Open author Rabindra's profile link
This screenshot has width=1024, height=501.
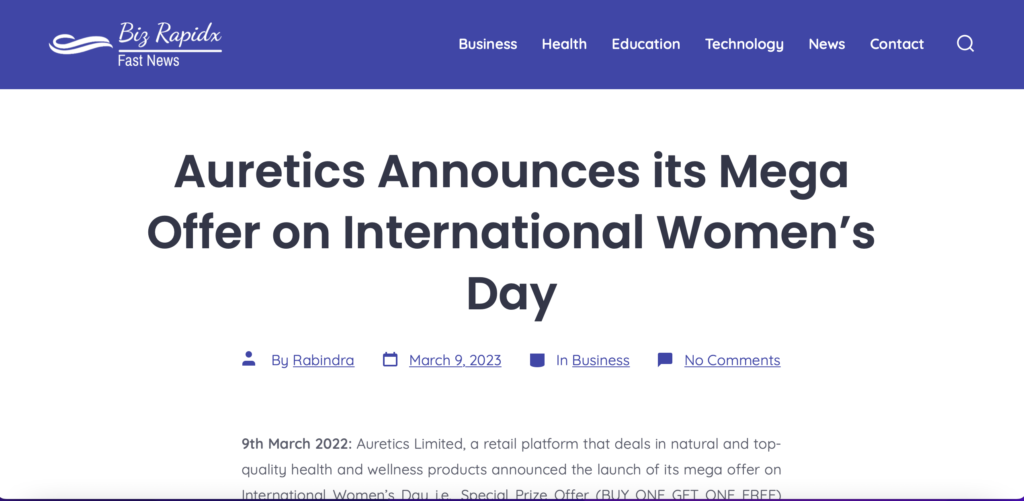[323, 360]
